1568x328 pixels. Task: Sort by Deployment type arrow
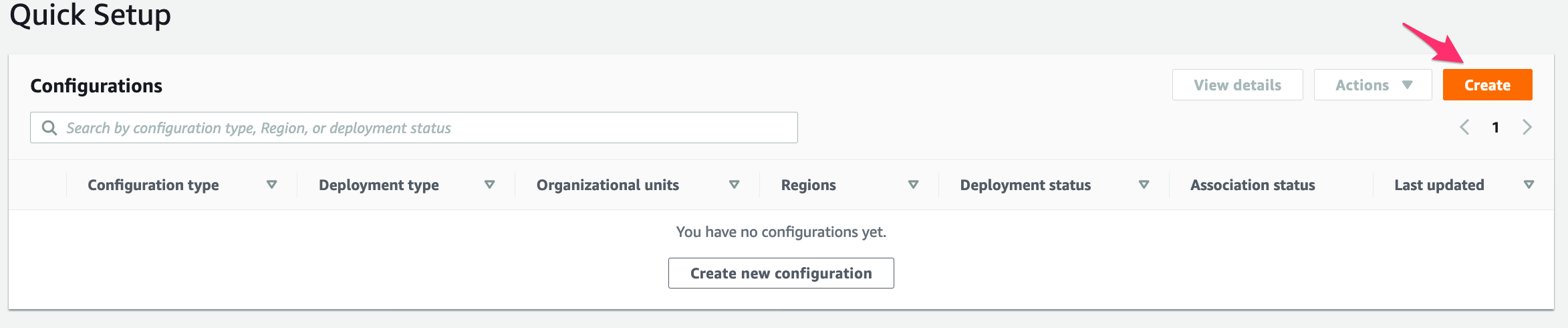click(489, 185)
